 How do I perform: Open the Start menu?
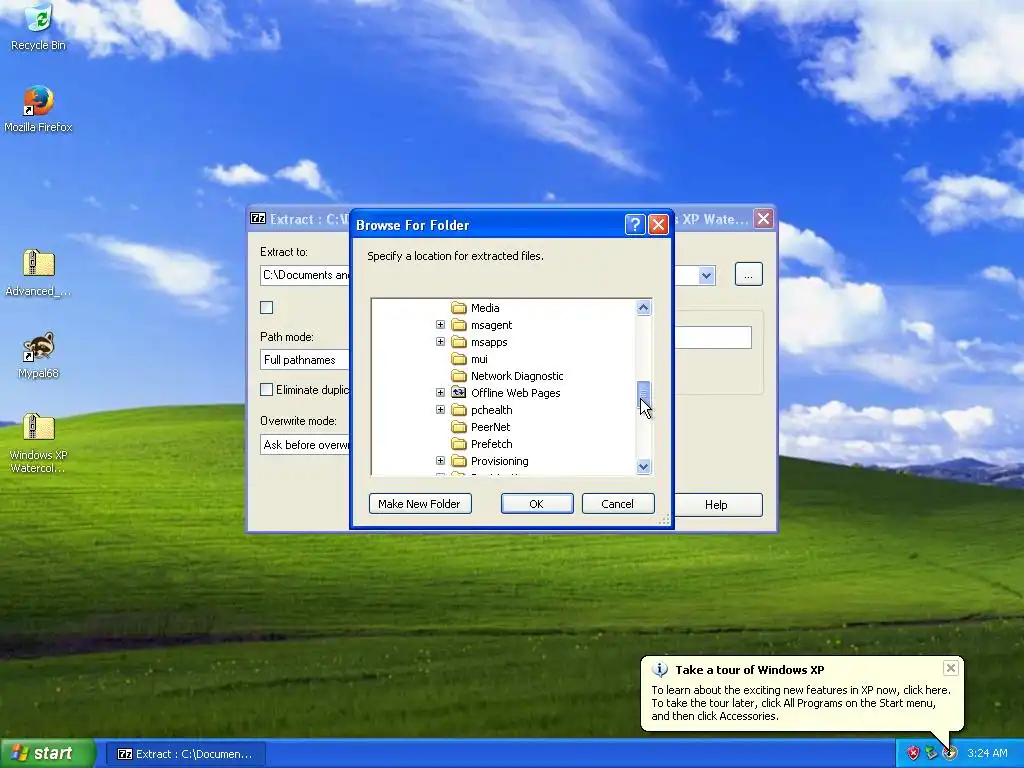point(47,754)
